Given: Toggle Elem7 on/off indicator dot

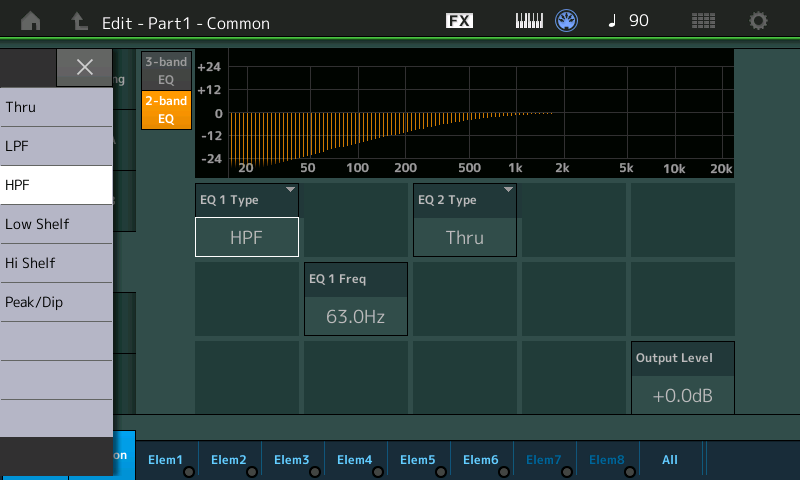Looking at the screenshot, I should [x=567, y=472].
